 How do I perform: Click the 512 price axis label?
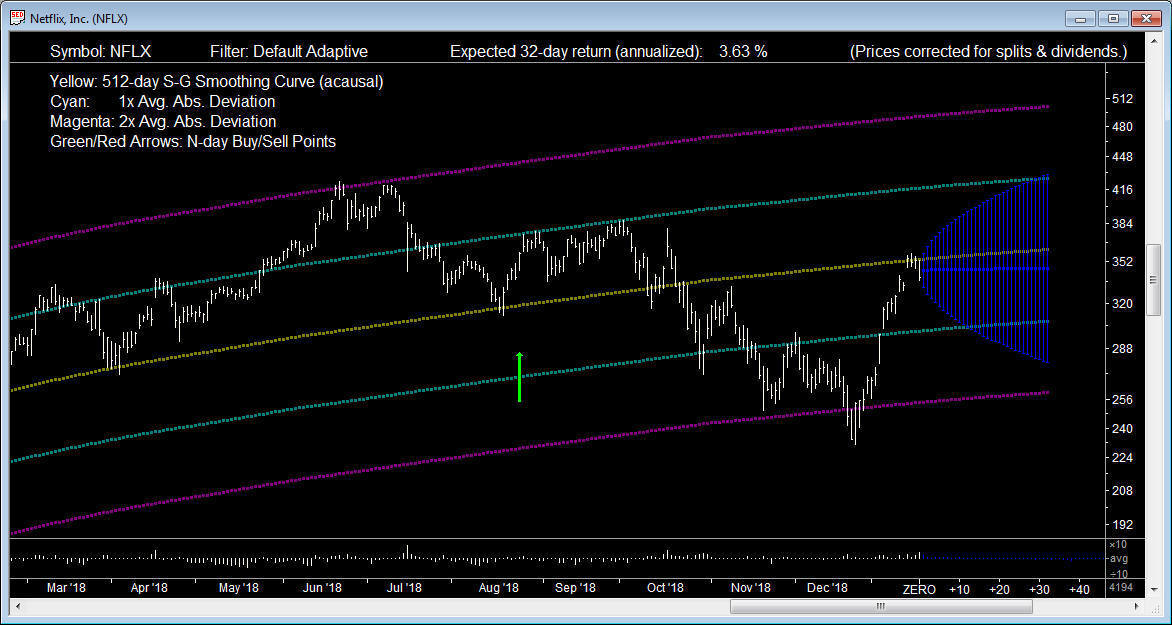[1123, 98]
